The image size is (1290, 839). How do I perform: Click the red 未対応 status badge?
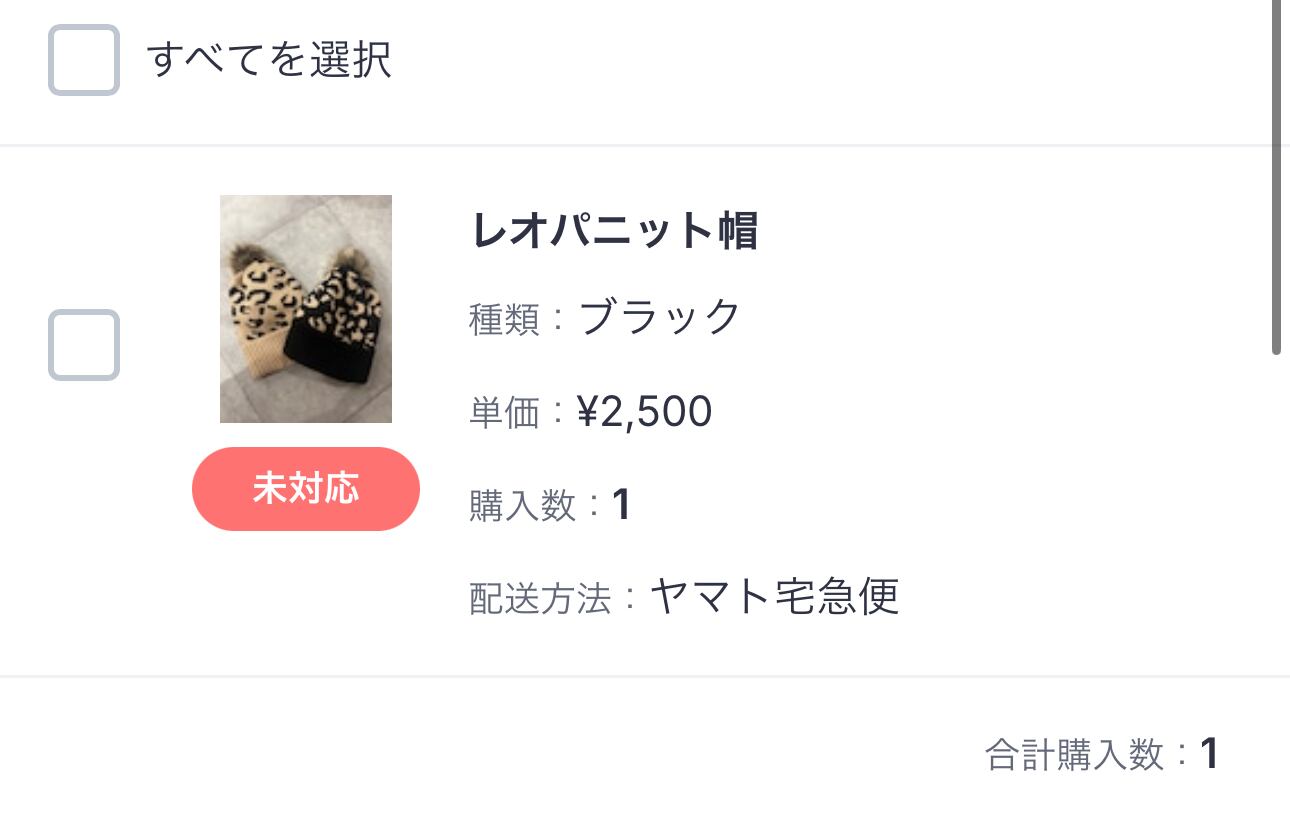coord(306,489)
